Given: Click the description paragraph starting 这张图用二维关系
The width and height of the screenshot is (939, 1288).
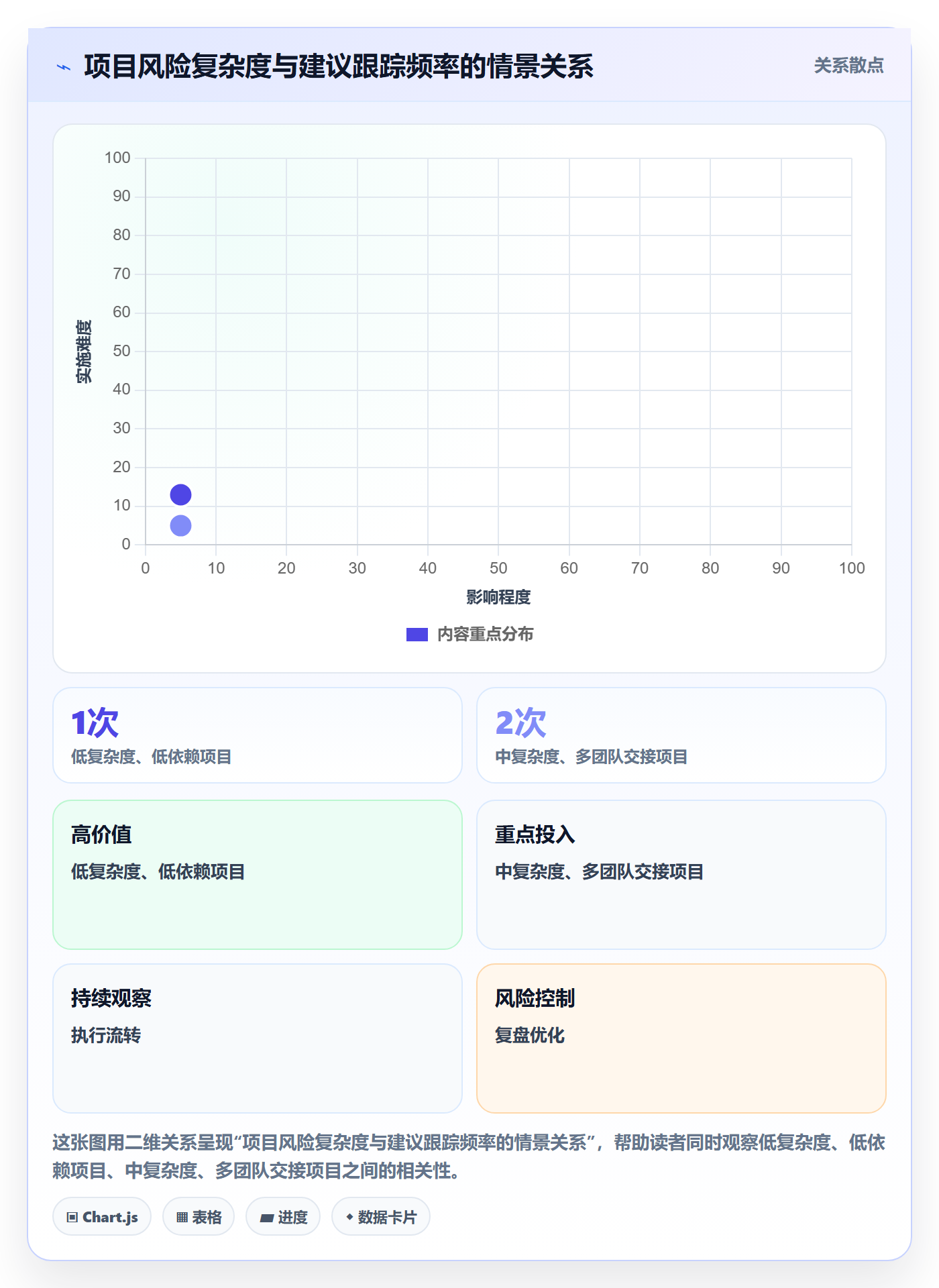Looking at the screenshot, I should [469, 1156].
